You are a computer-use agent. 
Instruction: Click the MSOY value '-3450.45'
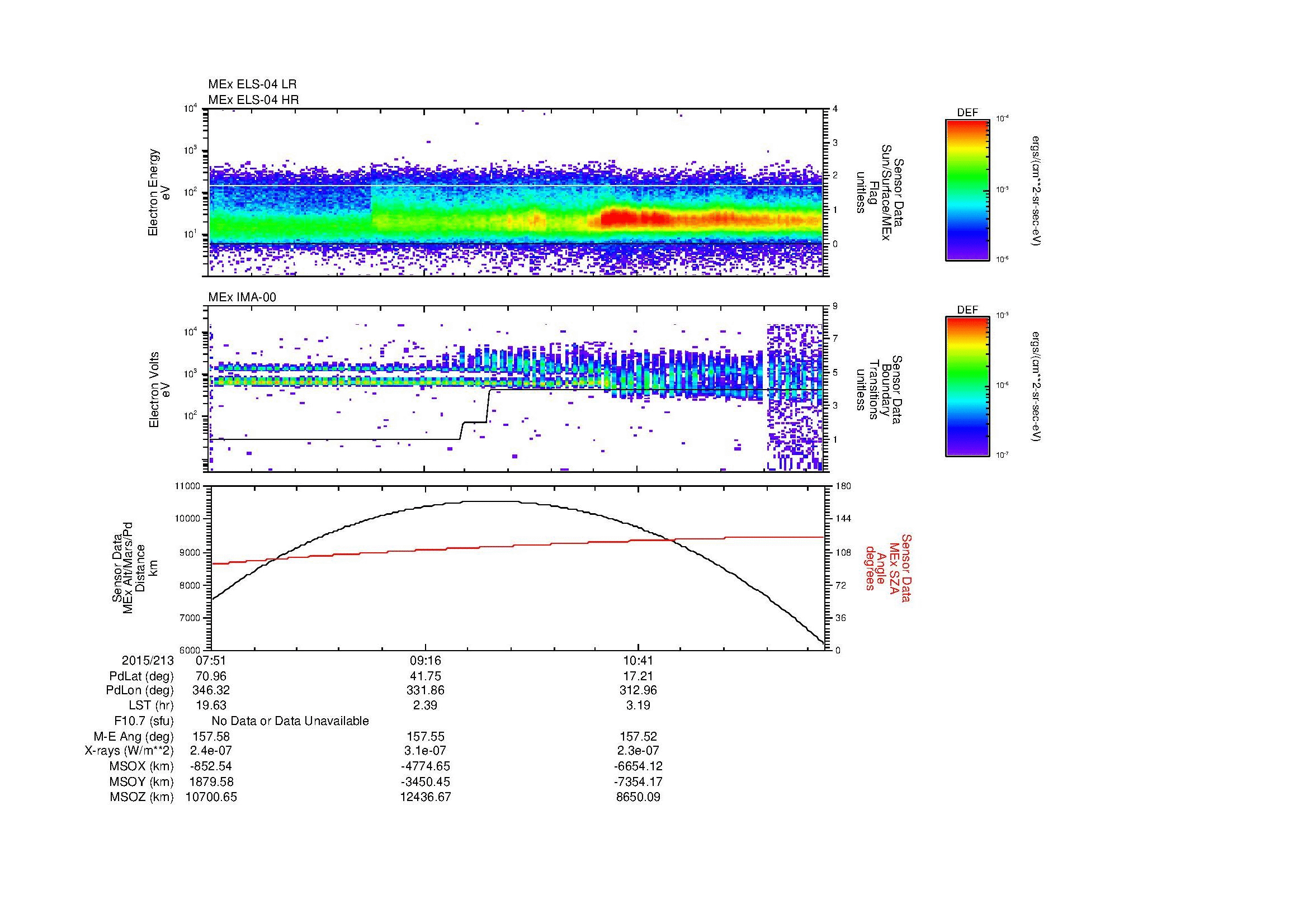click(425, 782)
